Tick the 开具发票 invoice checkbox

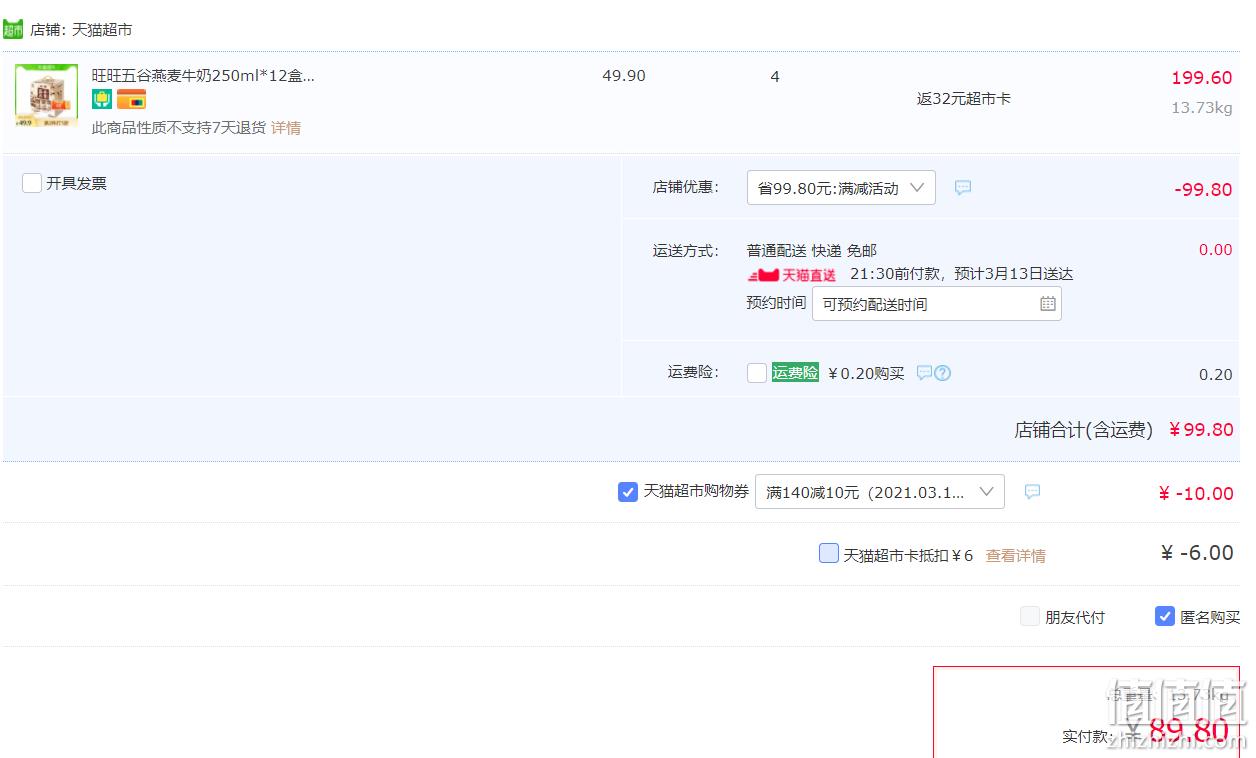point(32,183)
